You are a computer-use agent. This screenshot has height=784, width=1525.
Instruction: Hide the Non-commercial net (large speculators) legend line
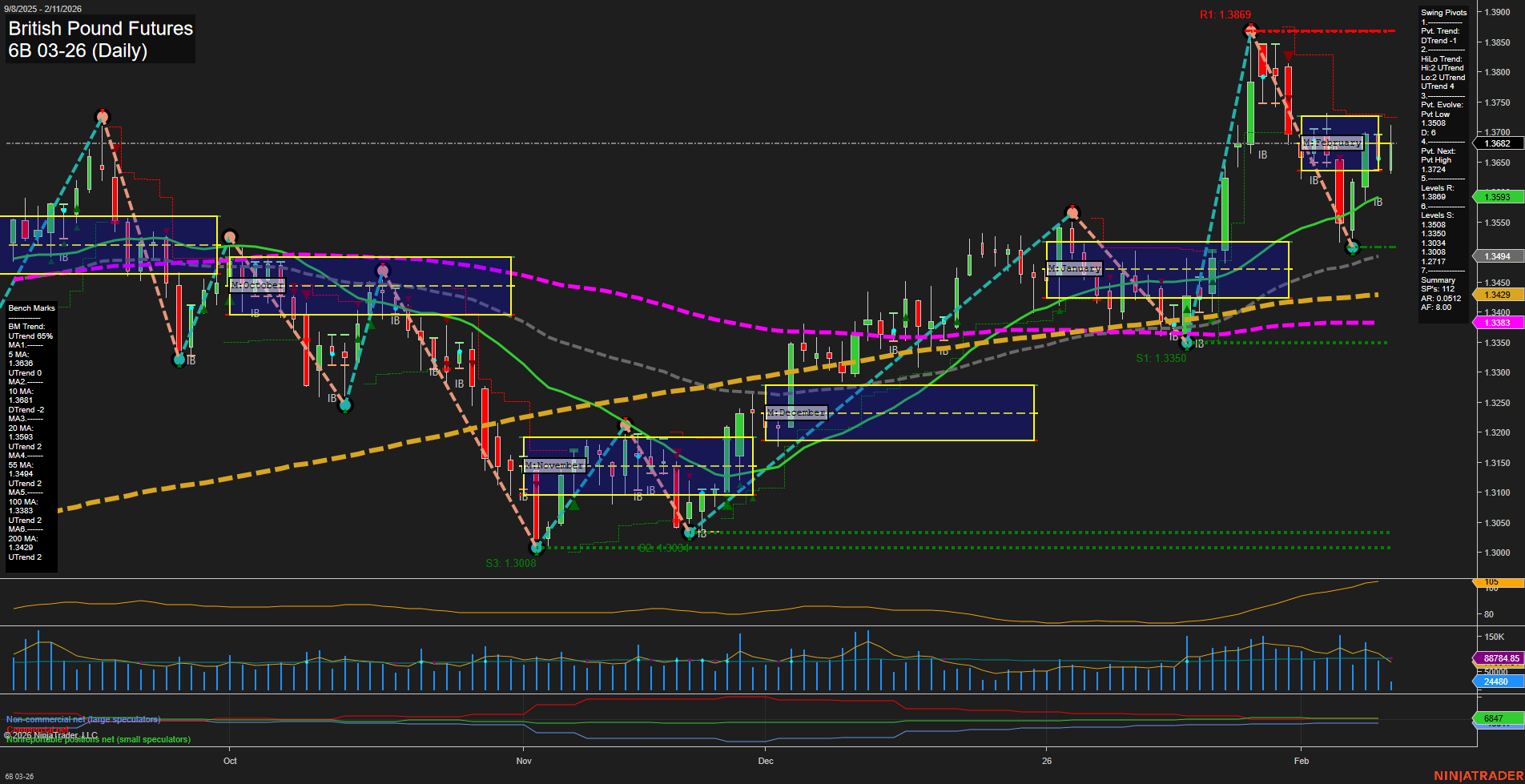click(84, 719)
